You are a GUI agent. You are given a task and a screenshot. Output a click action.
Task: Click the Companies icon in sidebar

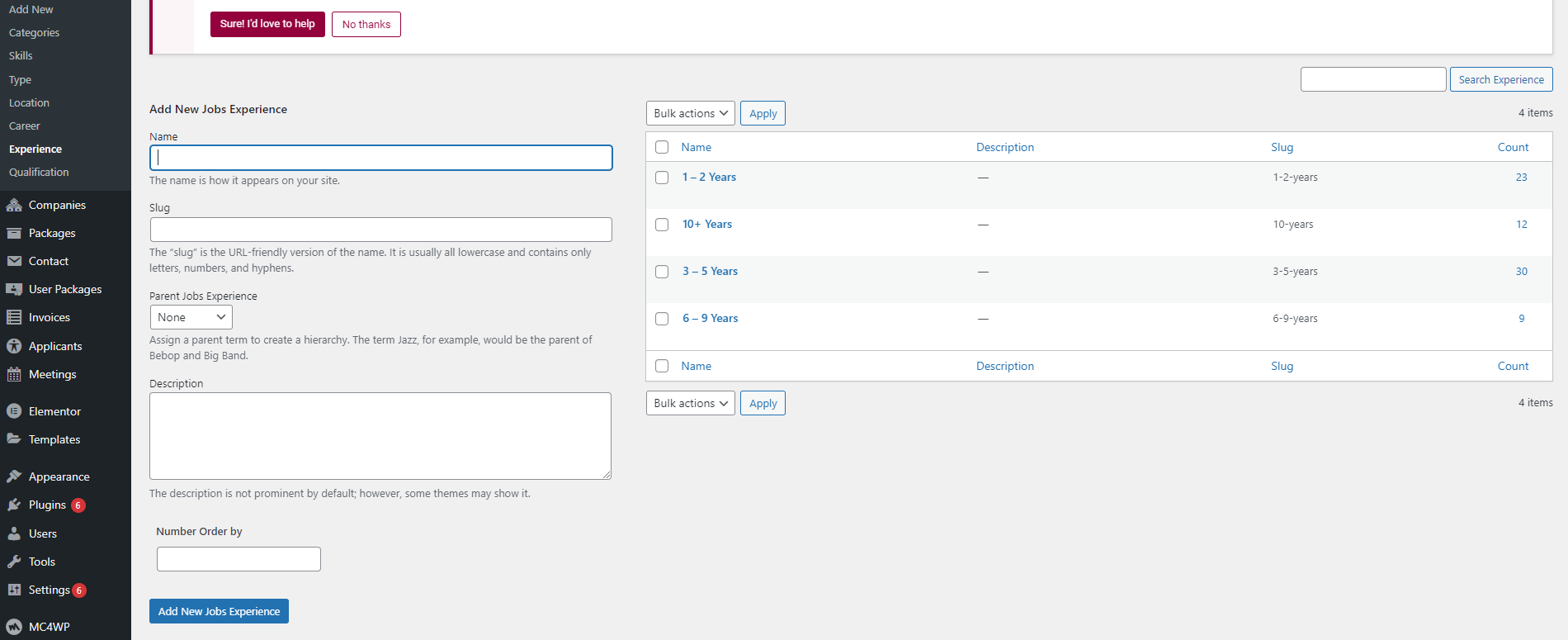[x=14, y=205]
